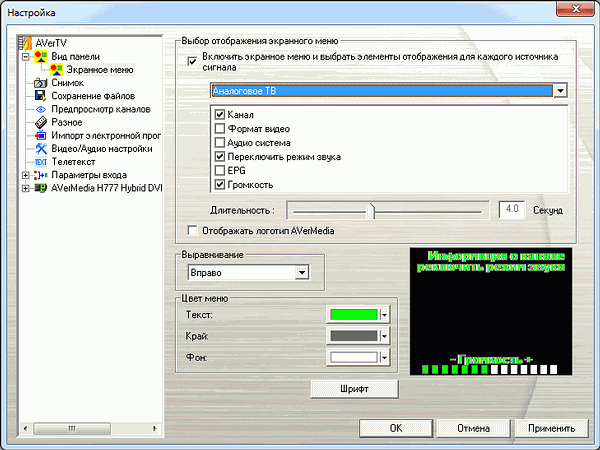Image resolution: width=600 pixels, height=450 pixels.
Task: Open the Выравнивание Вправо dropdown
Action: [x=302, y=273]
